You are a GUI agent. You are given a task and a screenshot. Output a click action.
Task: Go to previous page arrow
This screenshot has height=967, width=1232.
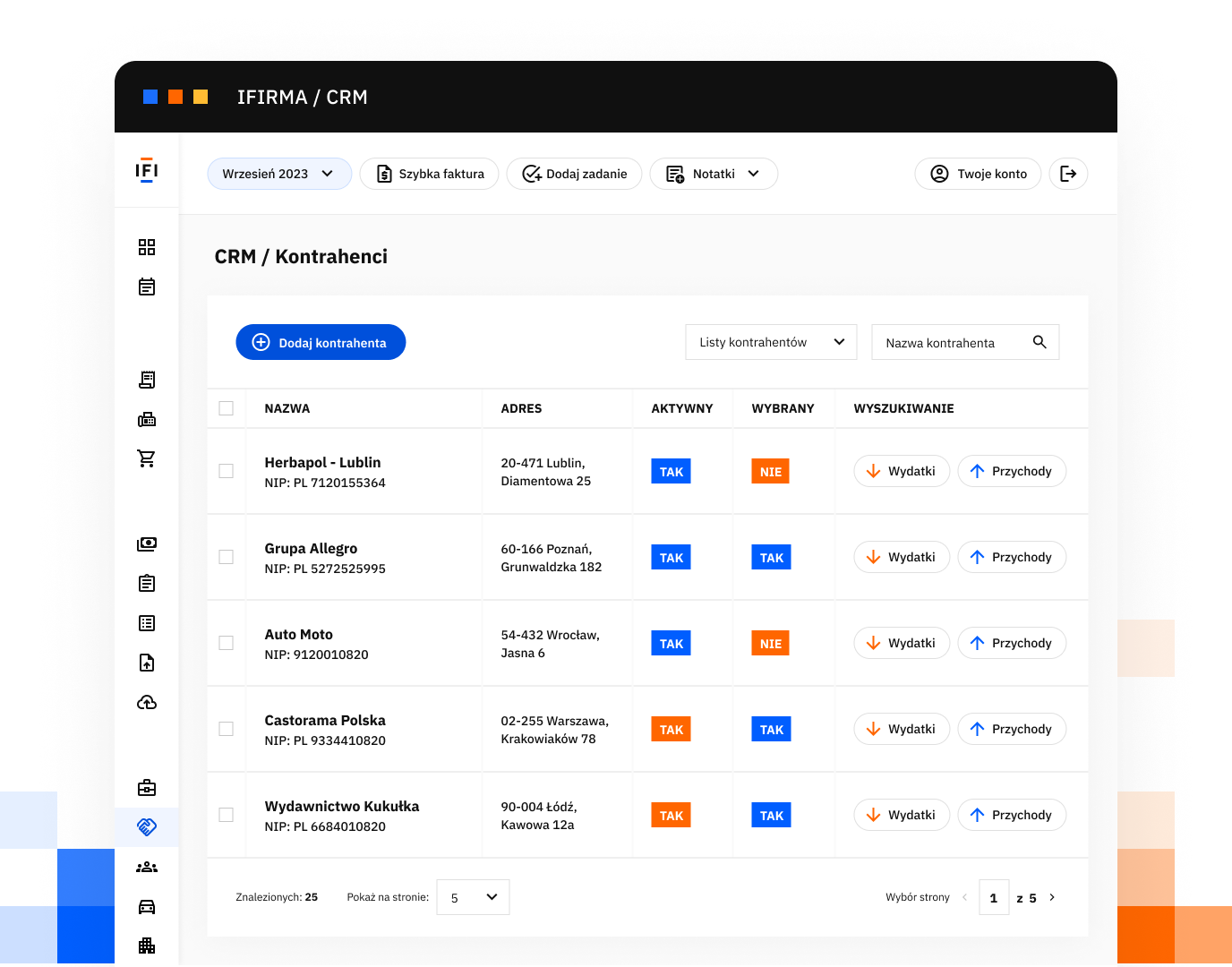coord(964,897)
